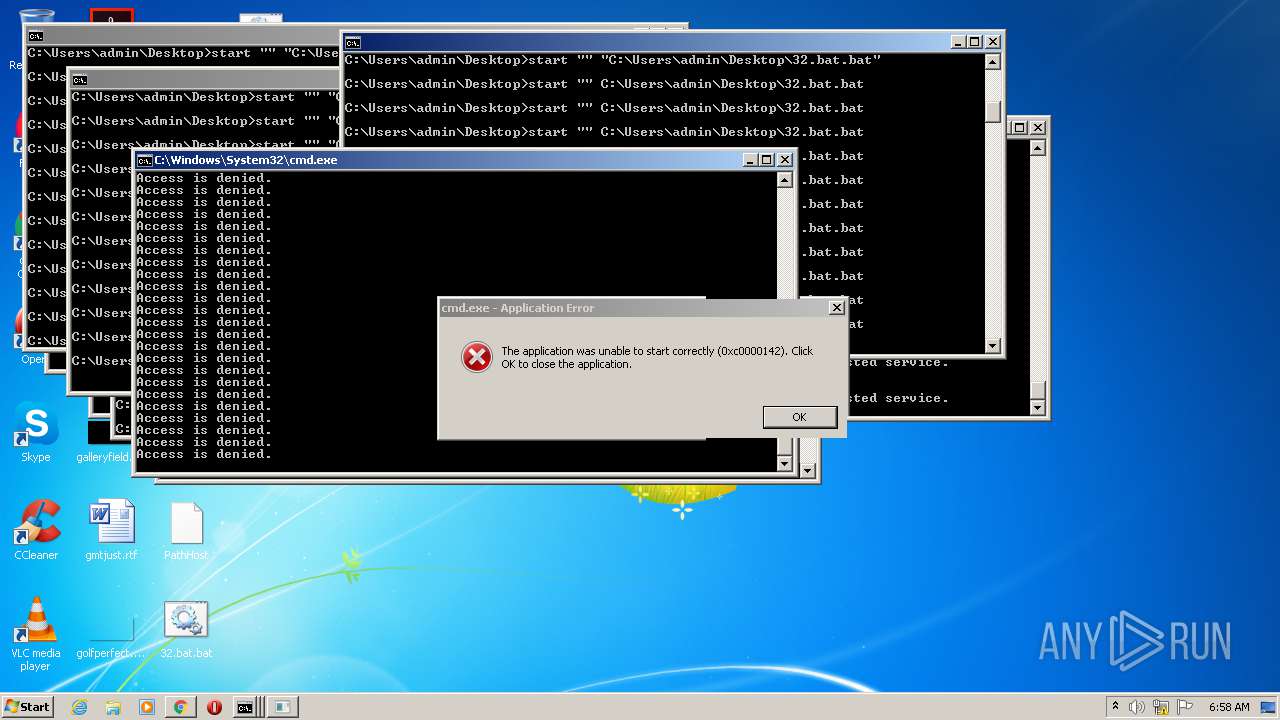1280x720 pixels.
Task: Select the PathHost file icon
Action: point(186,530)
